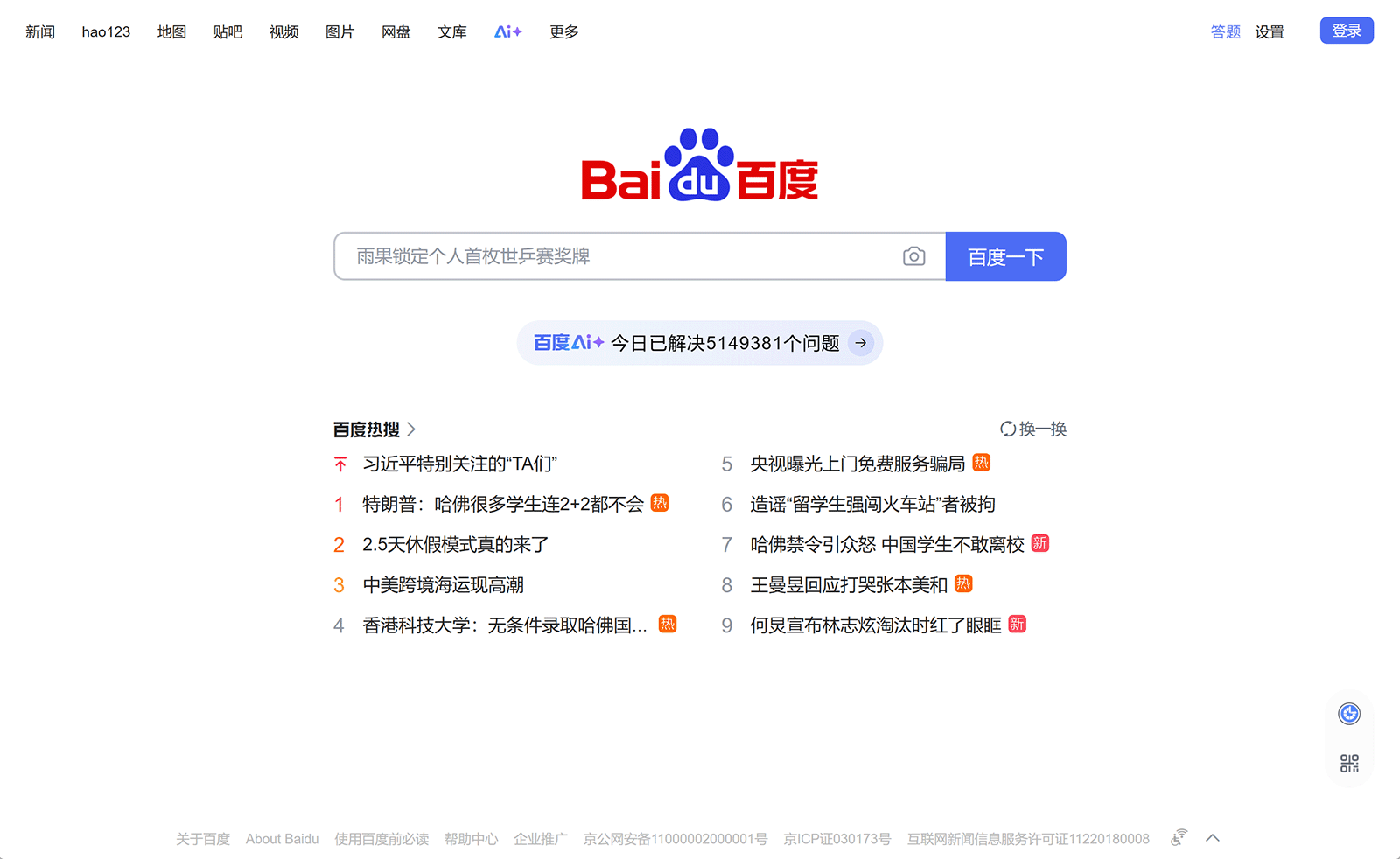This screenshot has width=1400, height=859.
Task: Expand the 更多 menu in the top bar
Action: pyautogui.click(x=563, y=31)
